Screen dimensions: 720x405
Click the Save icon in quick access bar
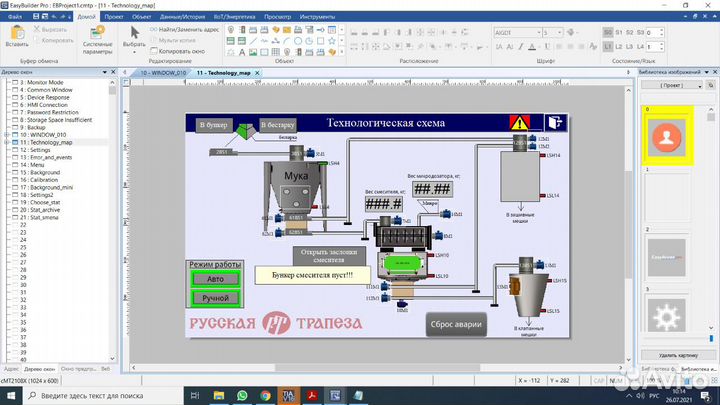click(x=36, y=17)
